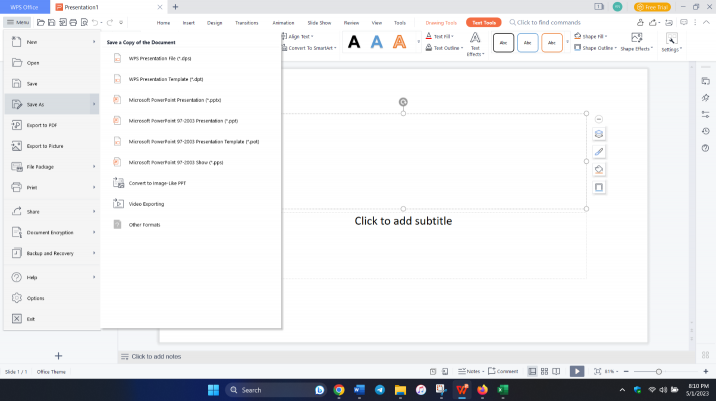
Task: Add a new slide with plus button
Action: (58, 356)
